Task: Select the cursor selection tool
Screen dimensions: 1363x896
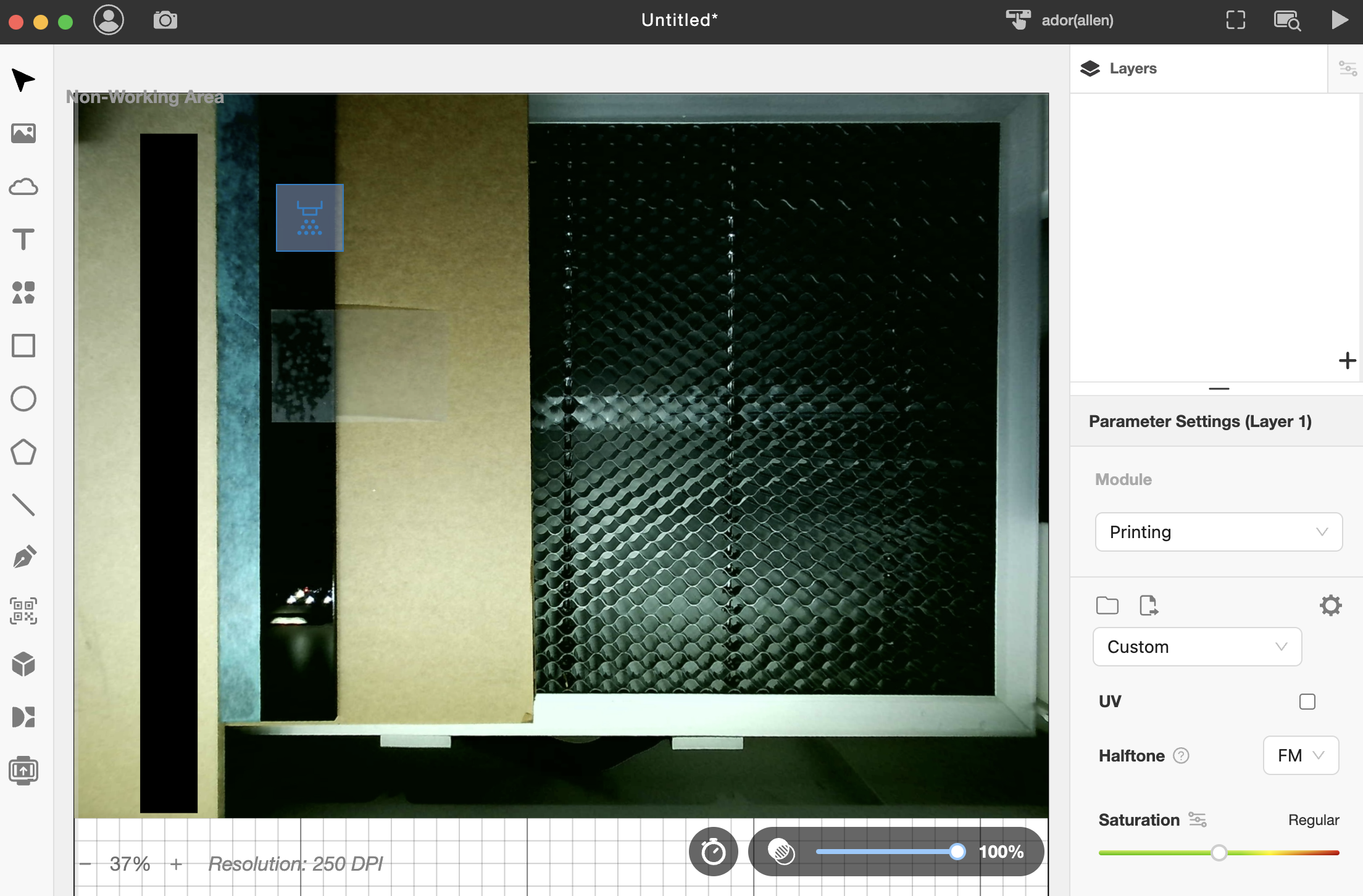Action: point(23,80)
